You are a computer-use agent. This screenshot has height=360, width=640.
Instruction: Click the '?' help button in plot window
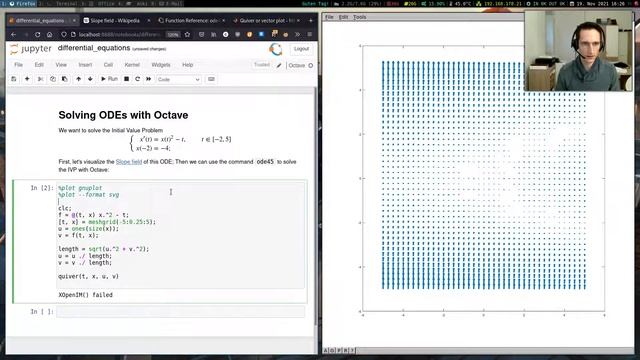[x=352, y=350]
